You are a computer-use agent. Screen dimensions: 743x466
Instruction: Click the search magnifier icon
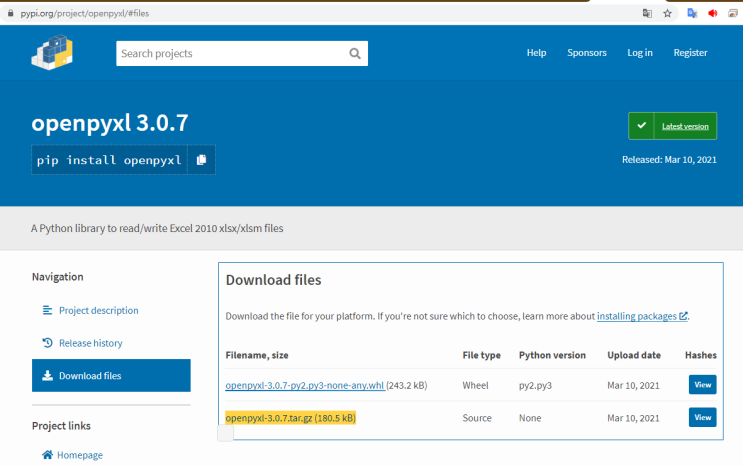355,54
